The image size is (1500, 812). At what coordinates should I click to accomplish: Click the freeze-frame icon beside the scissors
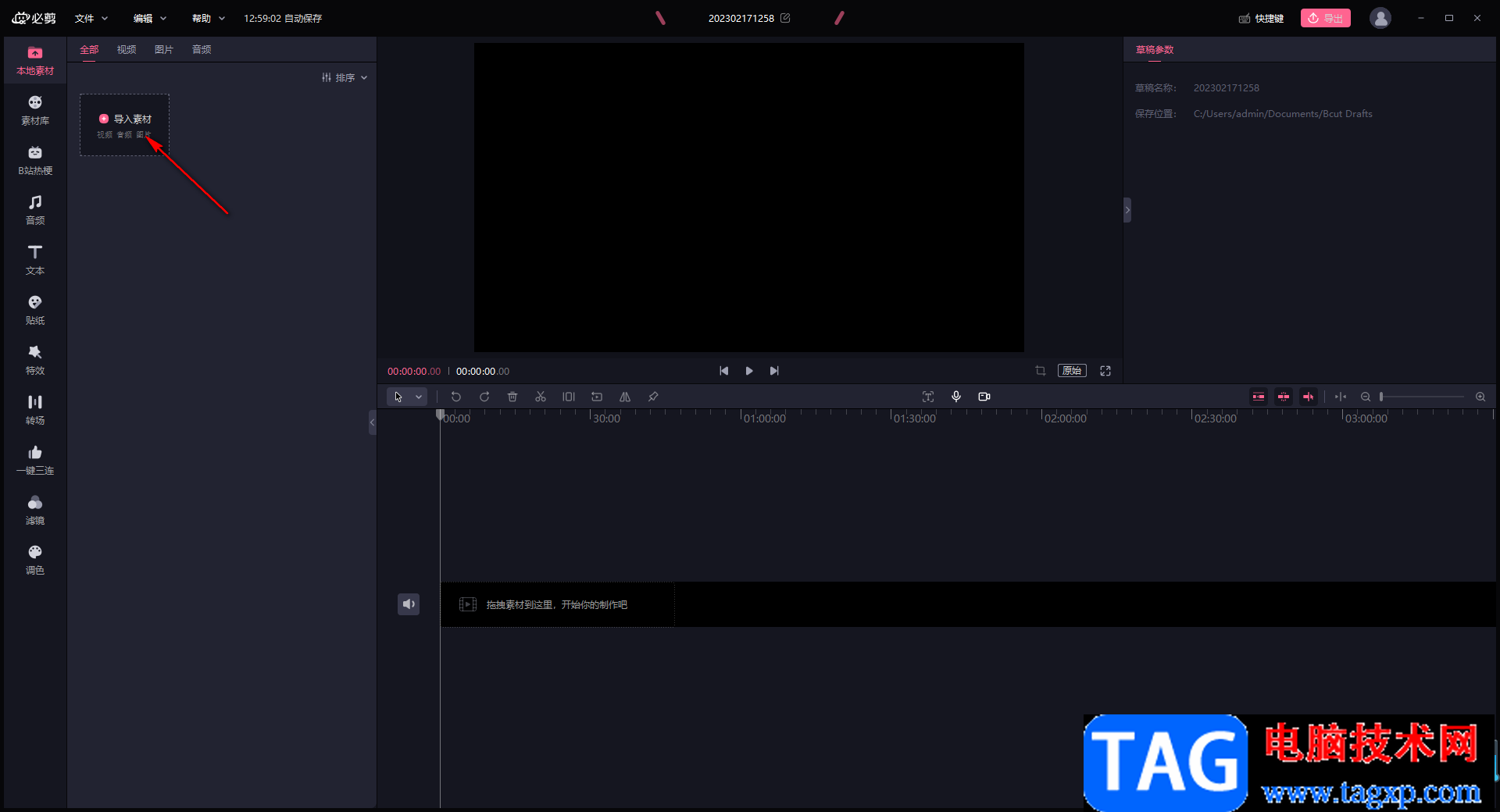(569, 397)
